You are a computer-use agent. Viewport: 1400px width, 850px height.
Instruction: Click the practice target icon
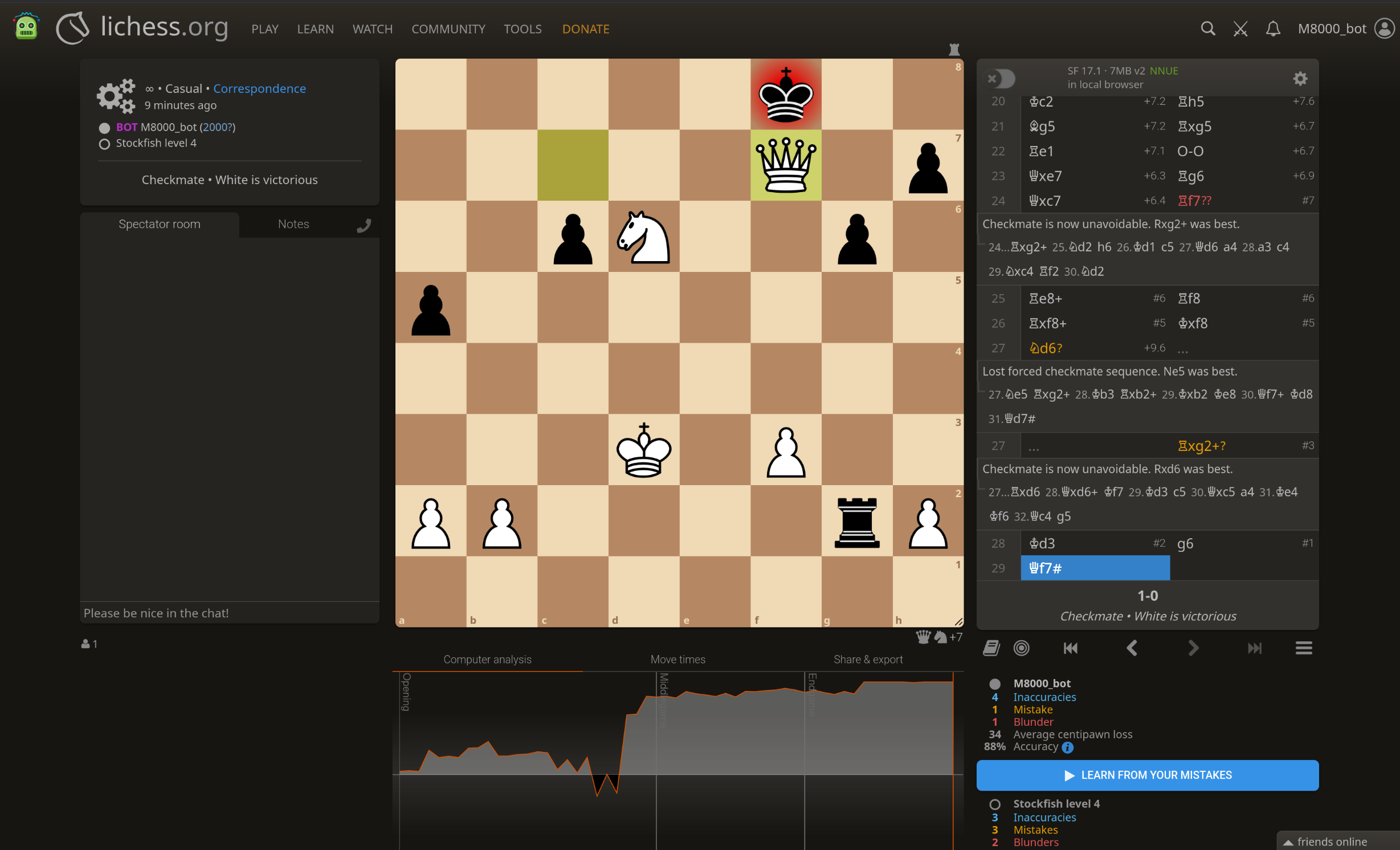coord(1022,648)
